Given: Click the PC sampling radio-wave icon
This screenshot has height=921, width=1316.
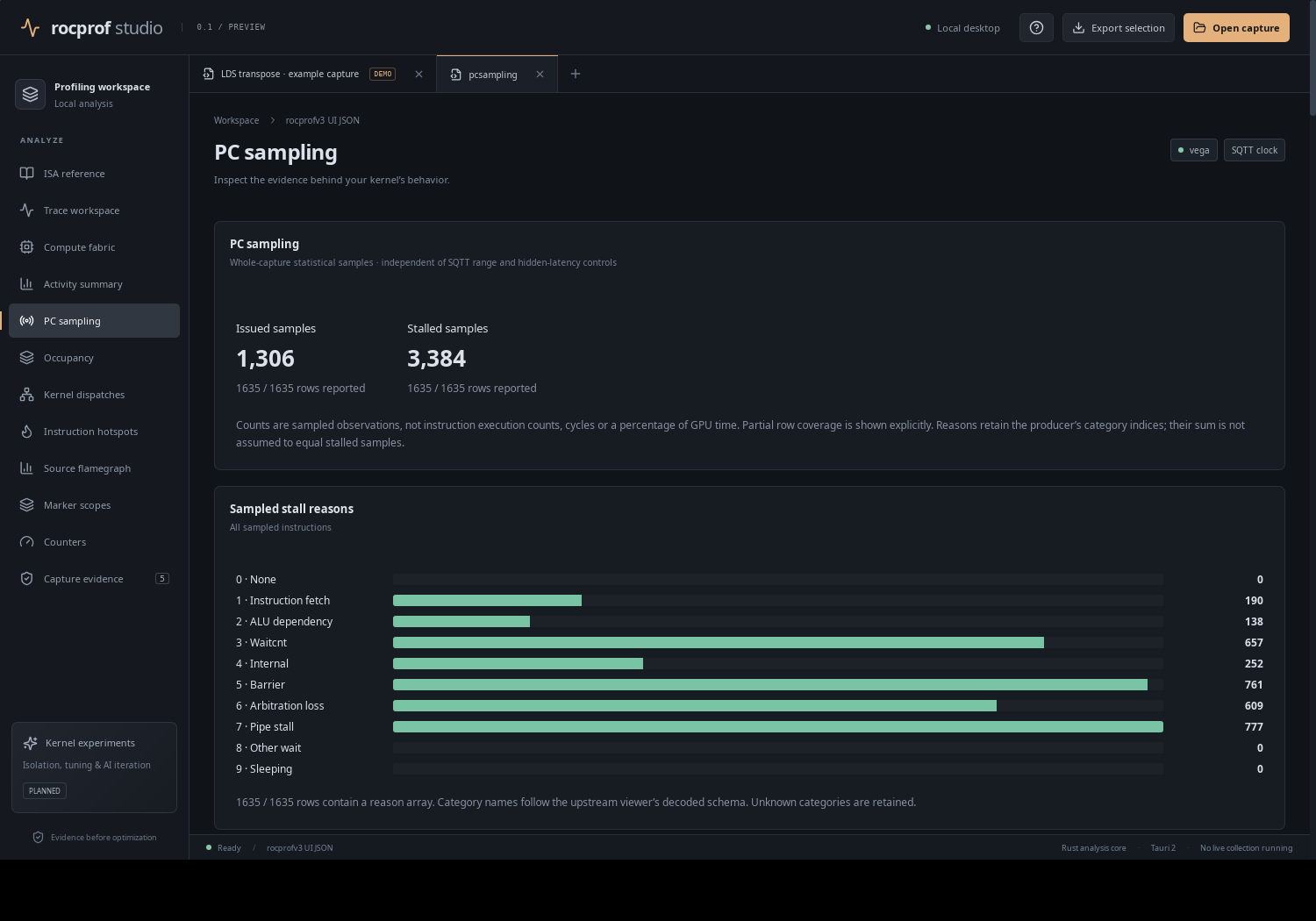Looking at the screenshot, I should click(27, 321).
